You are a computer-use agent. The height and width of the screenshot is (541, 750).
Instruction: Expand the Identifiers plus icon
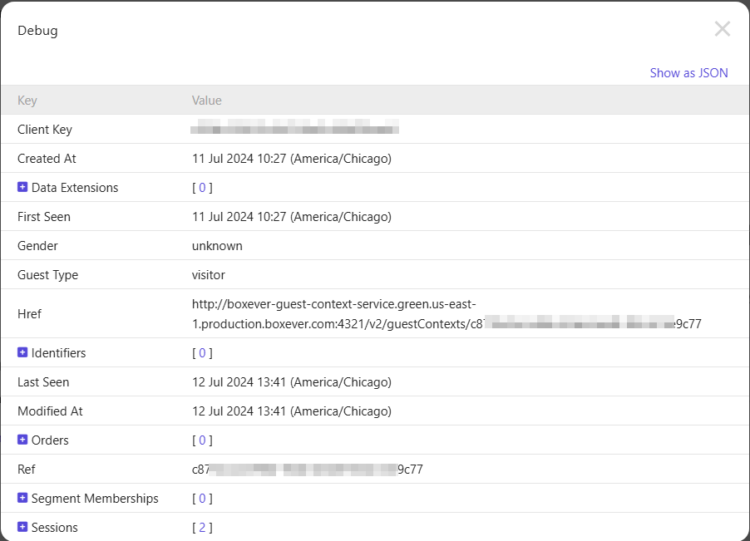coord(22,353)
